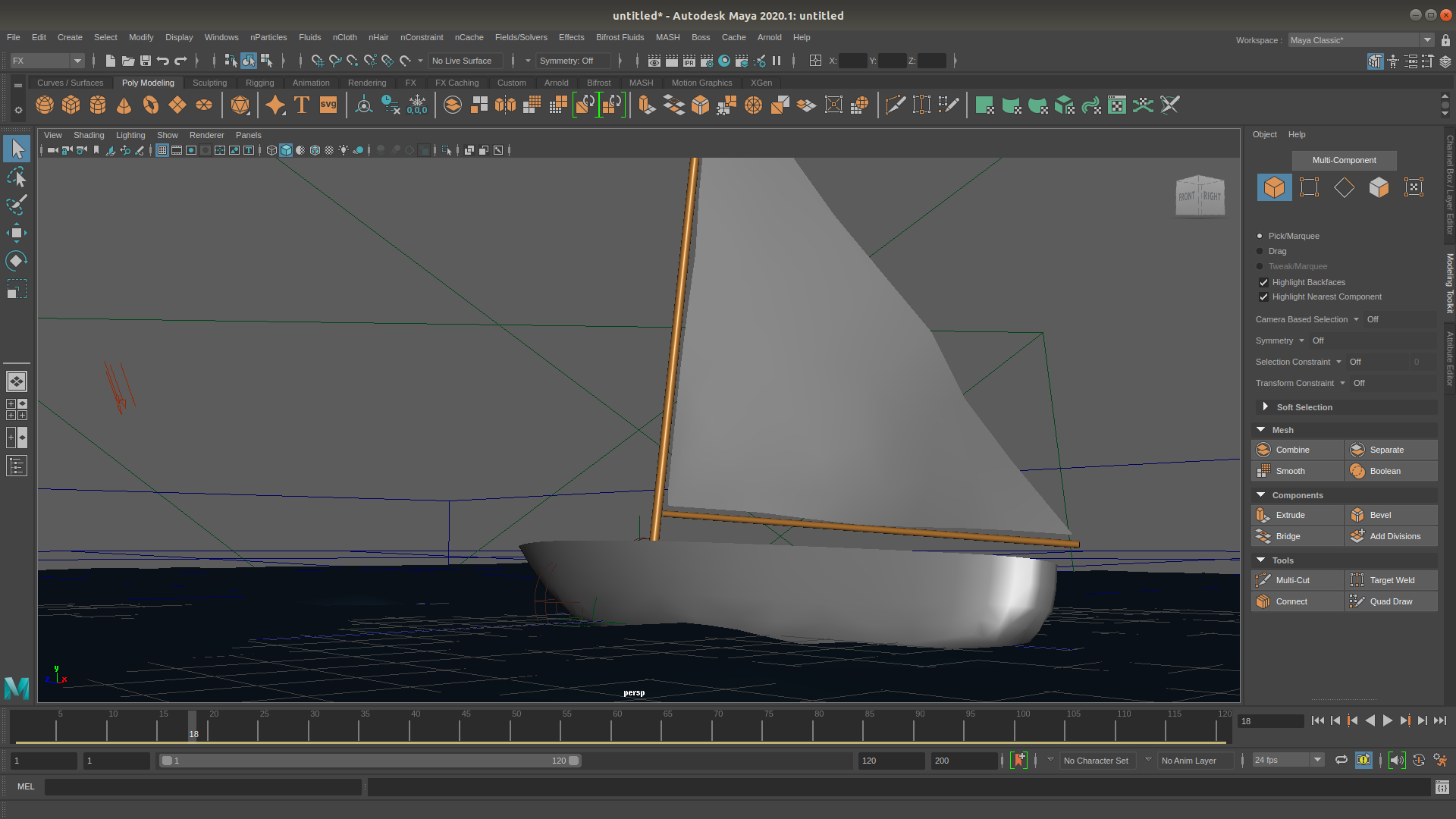
Task: Select the polygon sphere shelf icon
Action: pos(45,105)
